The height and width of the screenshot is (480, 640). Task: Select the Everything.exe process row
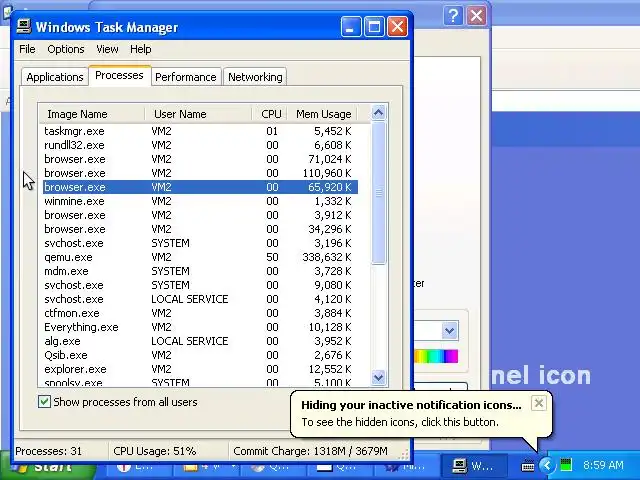[200, 327]
